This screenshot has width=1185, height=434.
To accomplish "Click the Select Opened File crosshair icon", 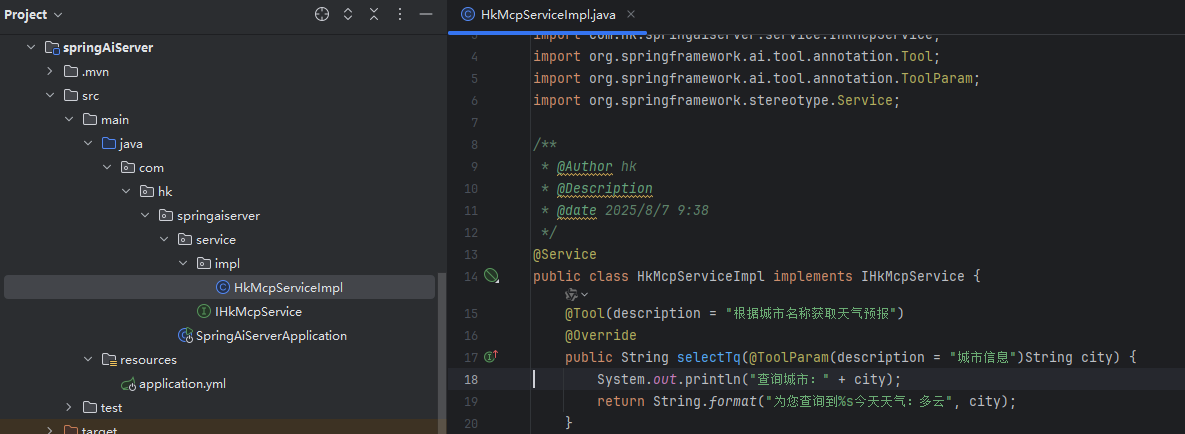I will [322, 14].
